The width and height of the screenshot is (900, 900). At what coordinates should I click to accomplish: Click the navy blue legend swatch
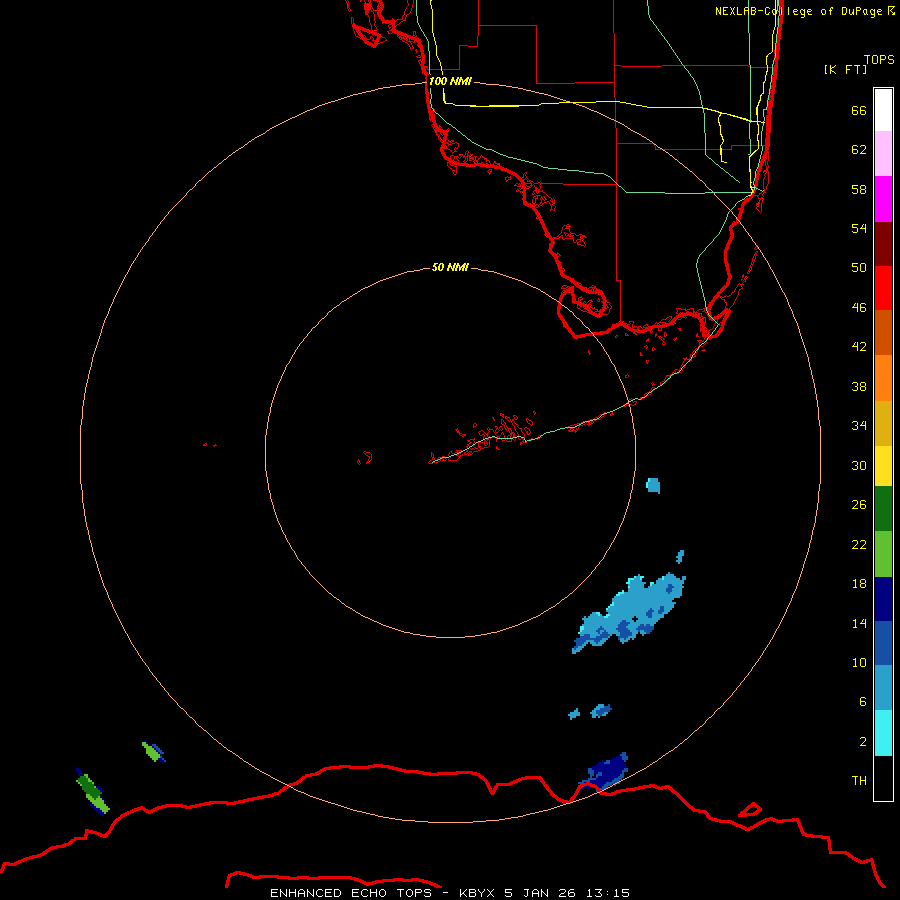(x=883, y=599)
